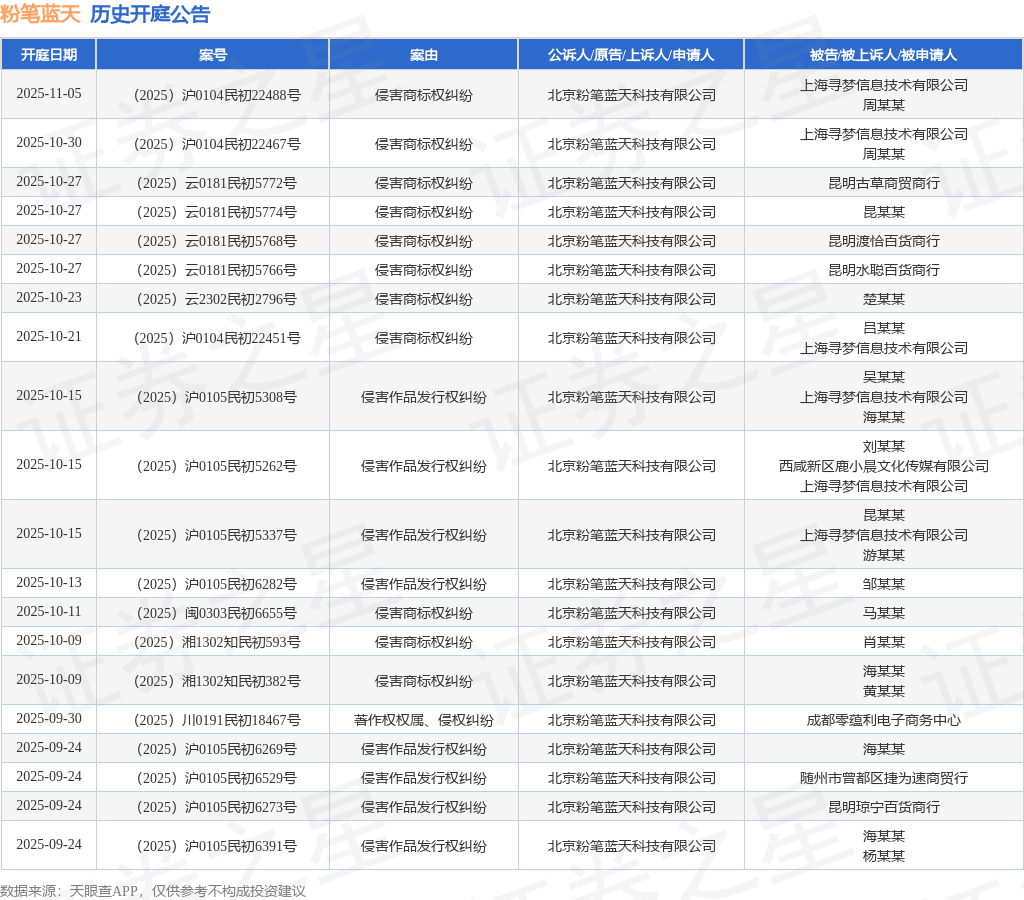The height and width of the screenshot is (900, 1024).
Task: Click the 开庭日期 column header
Action: pos(49,55)
